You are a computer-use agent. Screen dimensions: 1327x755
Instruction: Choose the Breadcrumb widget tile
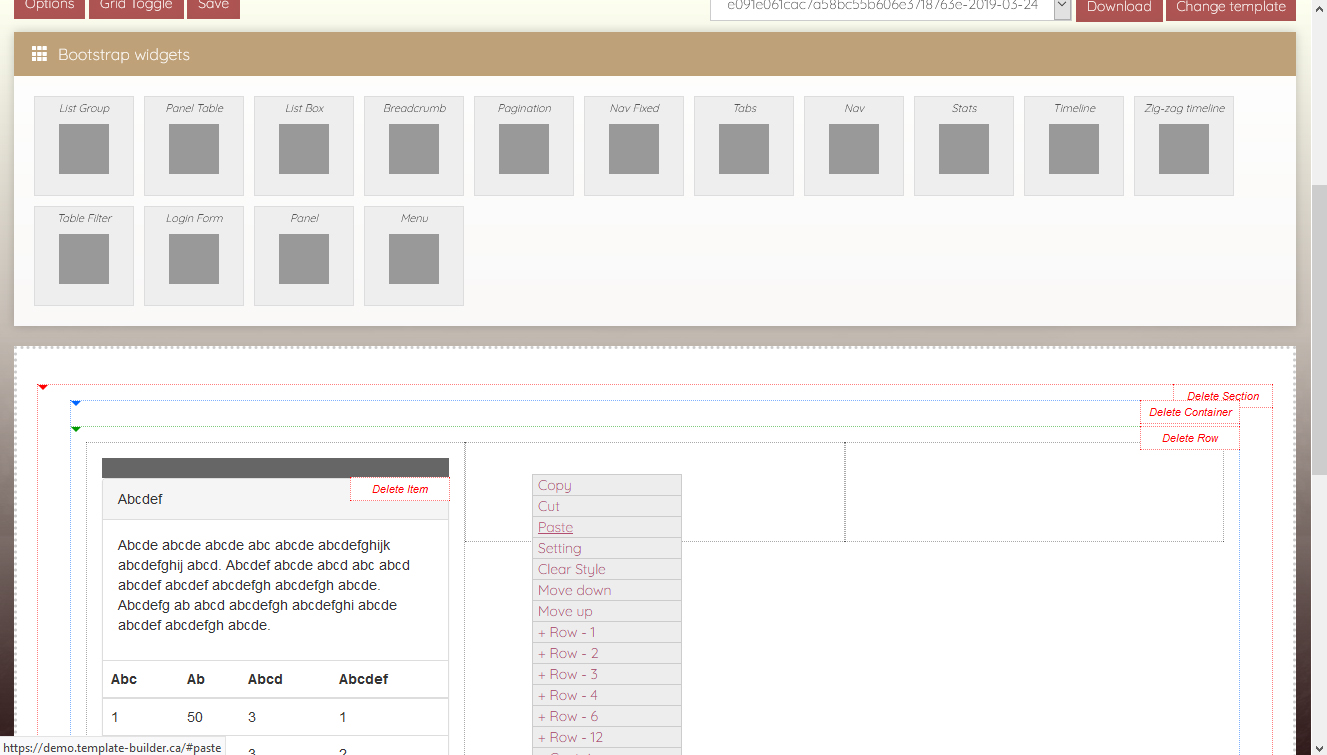pyautogui.click(x=414, y=148)
